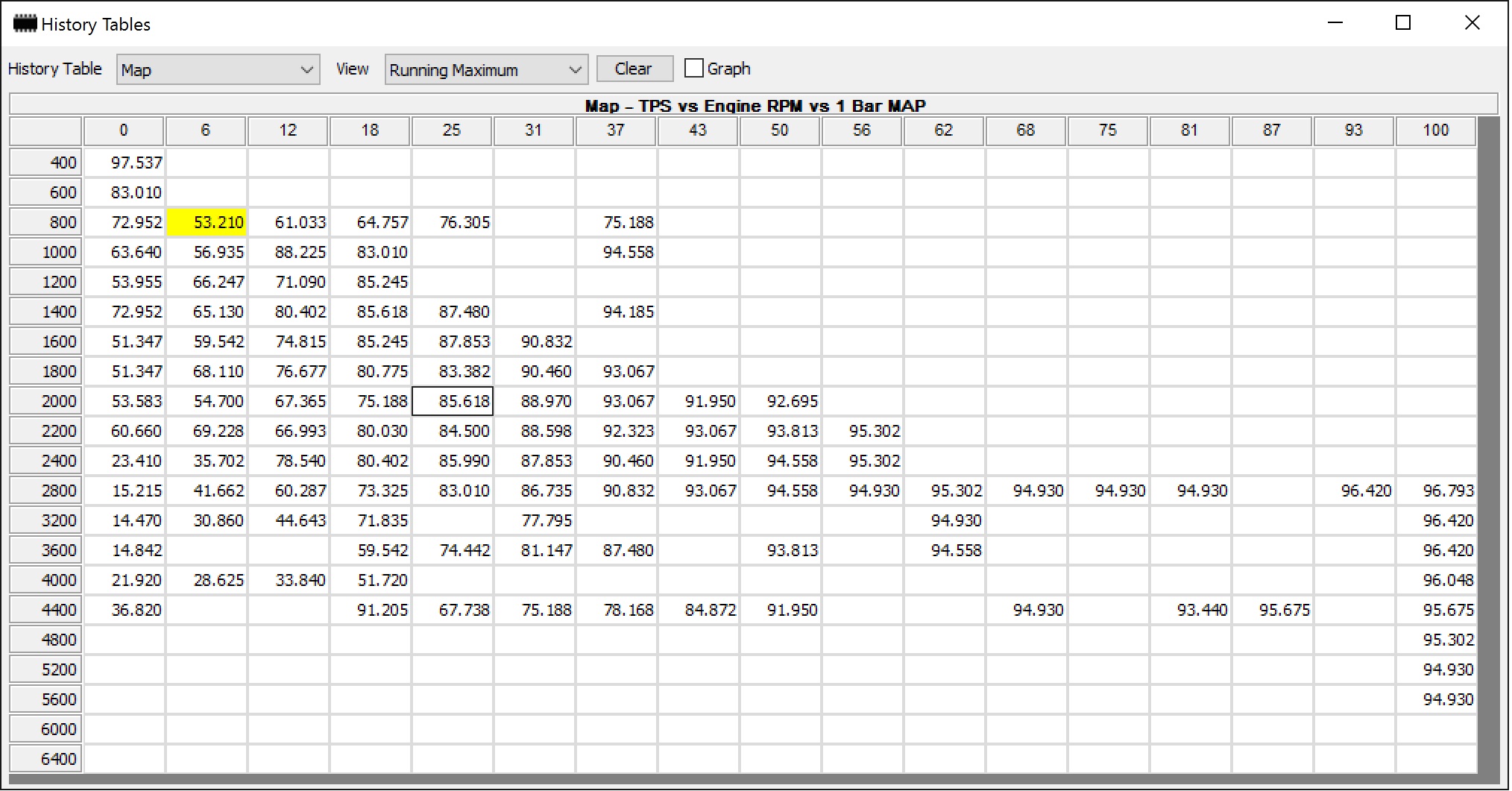Screen dimensions: 1512x791
Task: Enable the Graph checkbox
Action: 693,69
